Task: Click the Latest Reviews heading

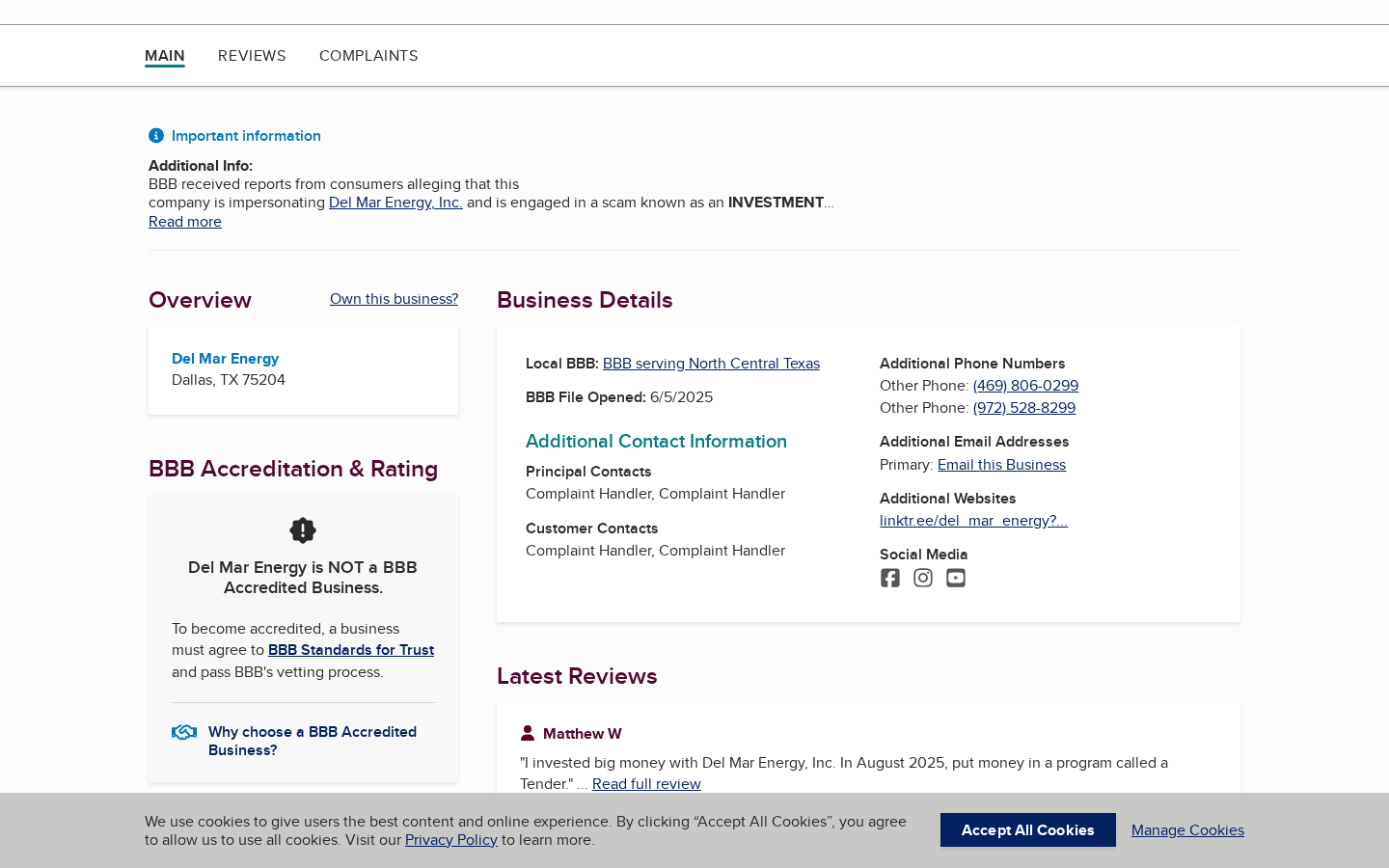Action: 577,676
